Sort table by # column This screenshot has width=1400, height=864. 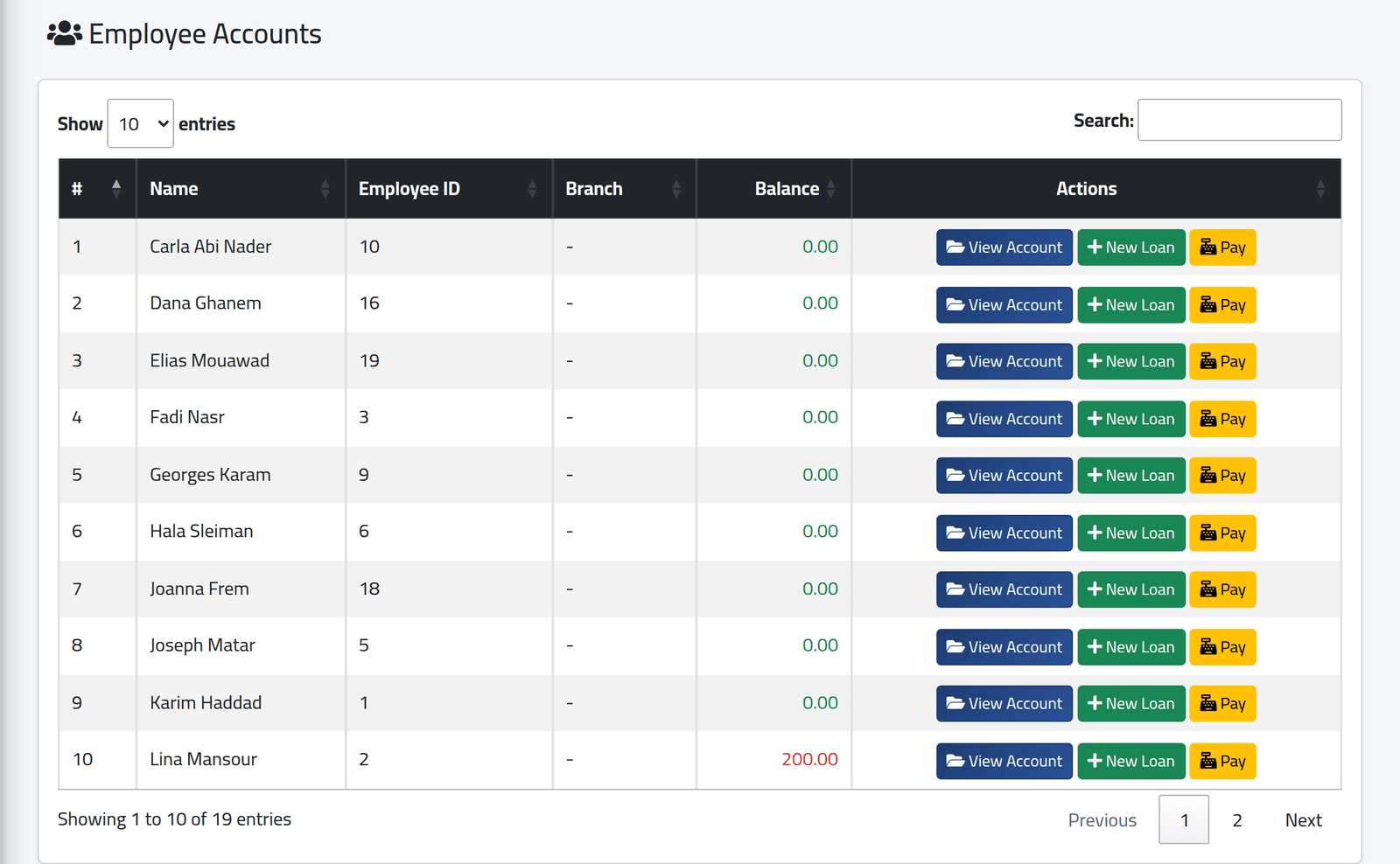pyautogui.click(x=97, y=188)
